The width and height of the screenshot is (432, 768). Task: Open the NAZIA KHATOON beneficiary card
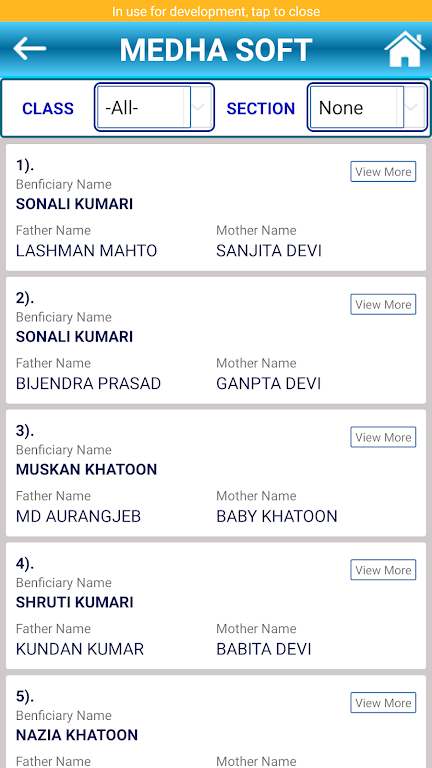coord(216,721)
